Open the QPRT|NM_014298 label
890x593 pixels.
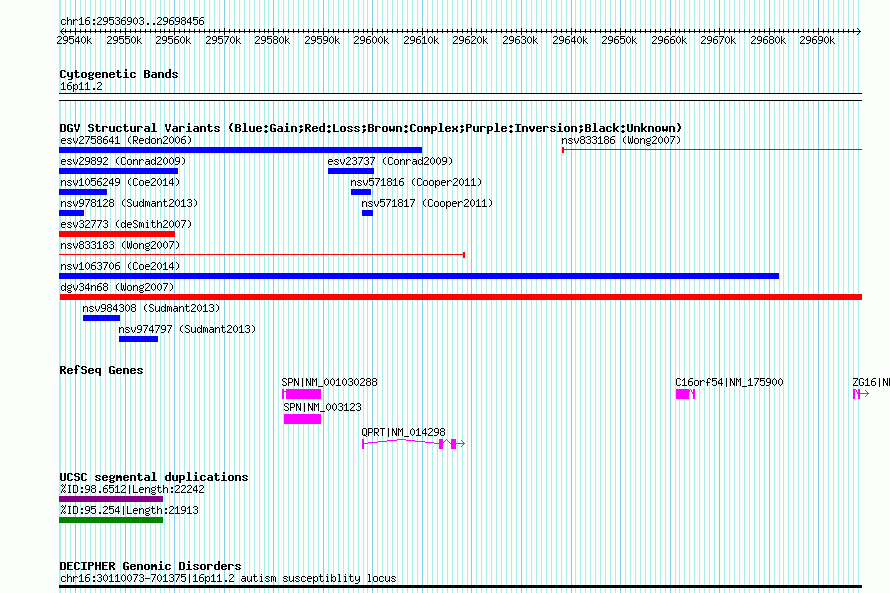click(x=403, y=432)
